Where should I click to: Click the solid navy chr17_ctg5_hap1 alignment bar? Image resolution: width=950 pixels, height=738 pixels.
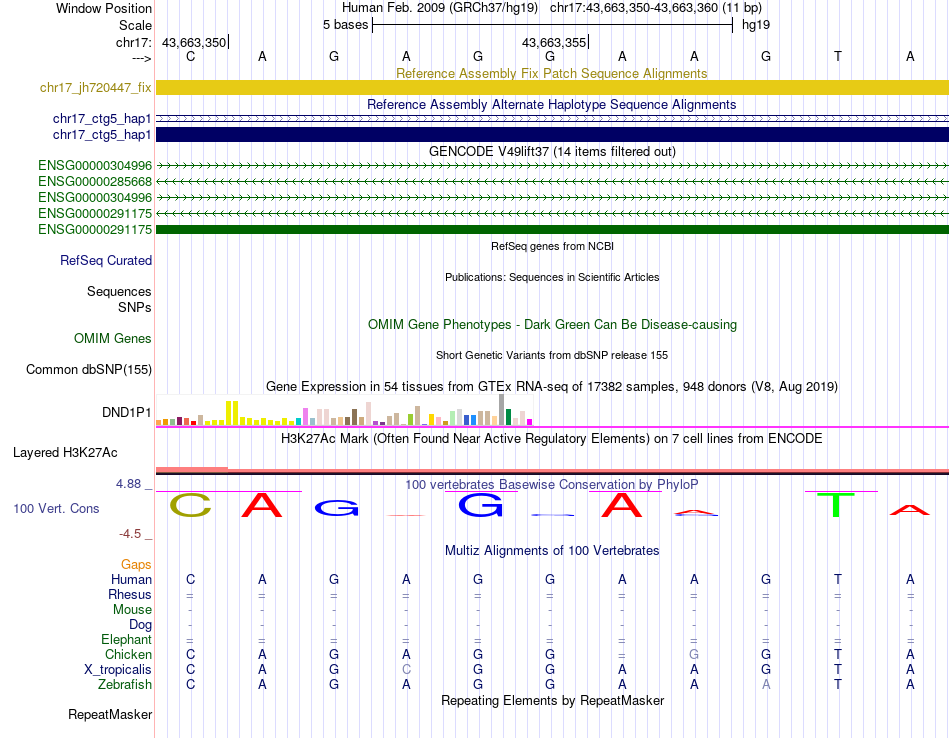[552, 135]
